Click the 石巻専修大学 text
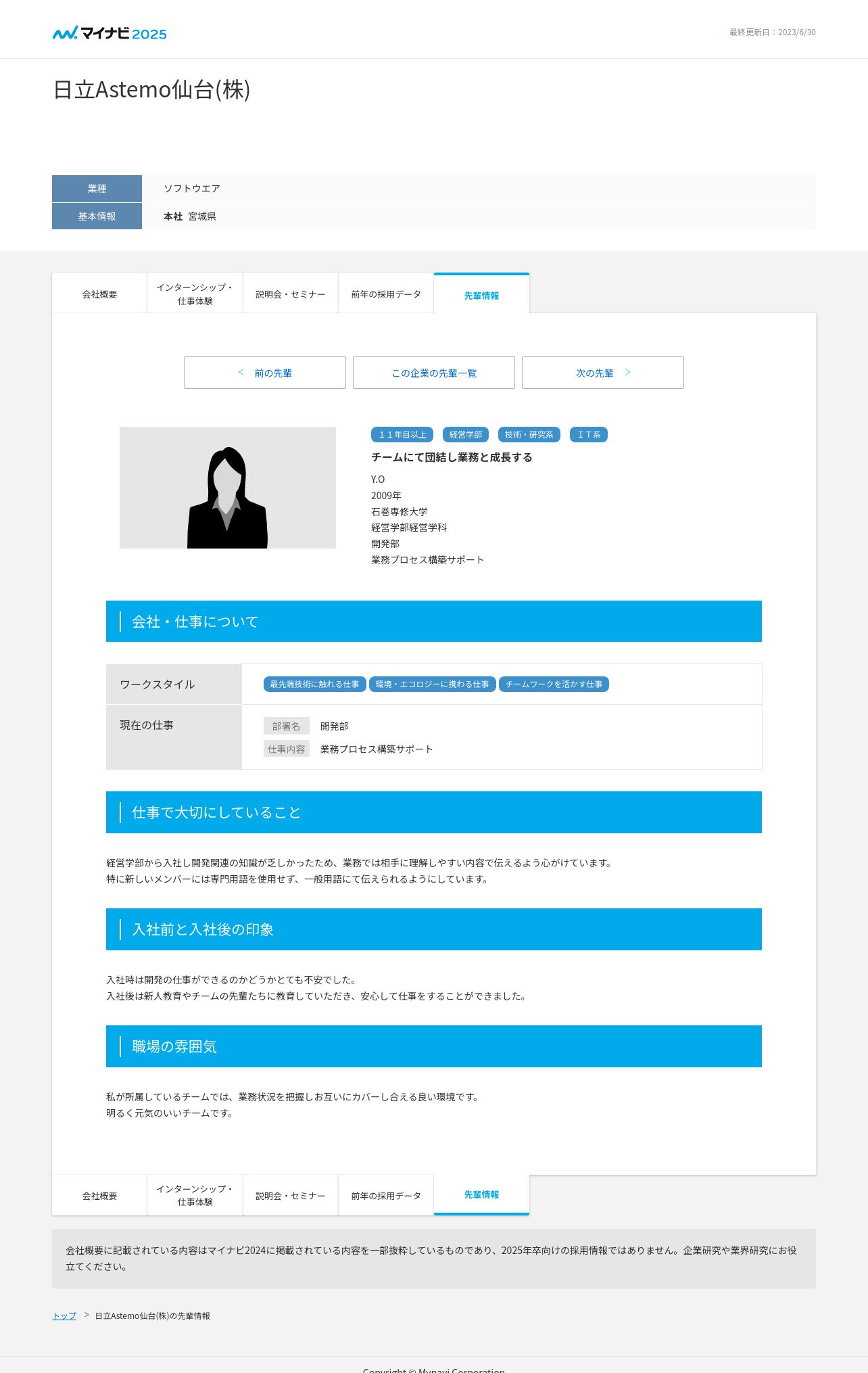868x1373 pixels. tap(400, 511)
